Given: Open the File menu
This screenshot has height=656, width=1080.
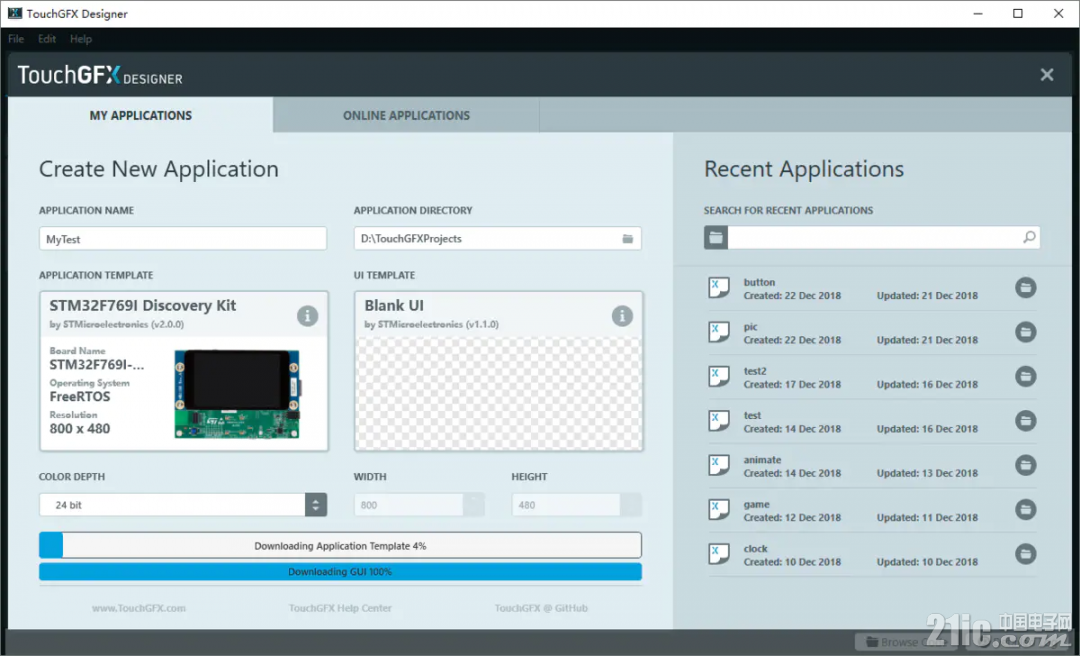Looking at the screenshot, I should pos(16,39).
